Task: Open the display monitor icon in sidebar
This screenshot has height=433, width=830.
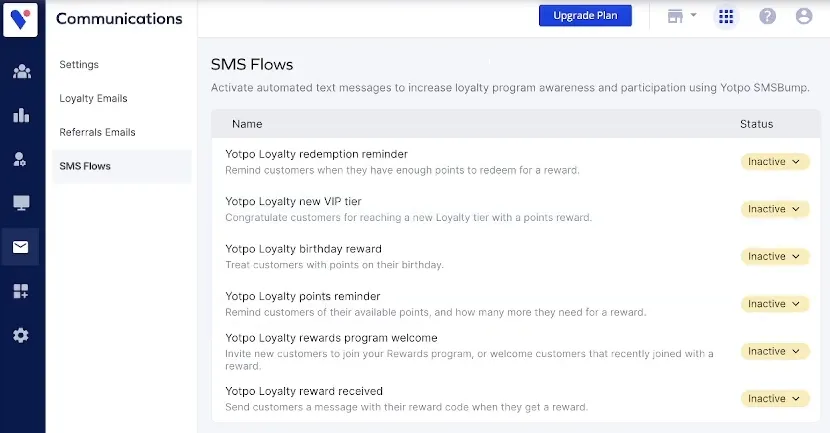Action: [21, 203]
